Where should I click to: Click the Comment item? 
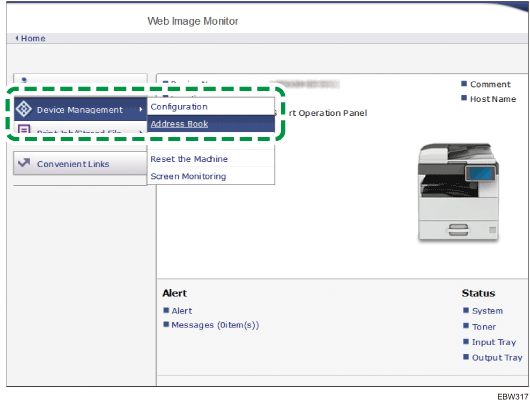(490, 84)
